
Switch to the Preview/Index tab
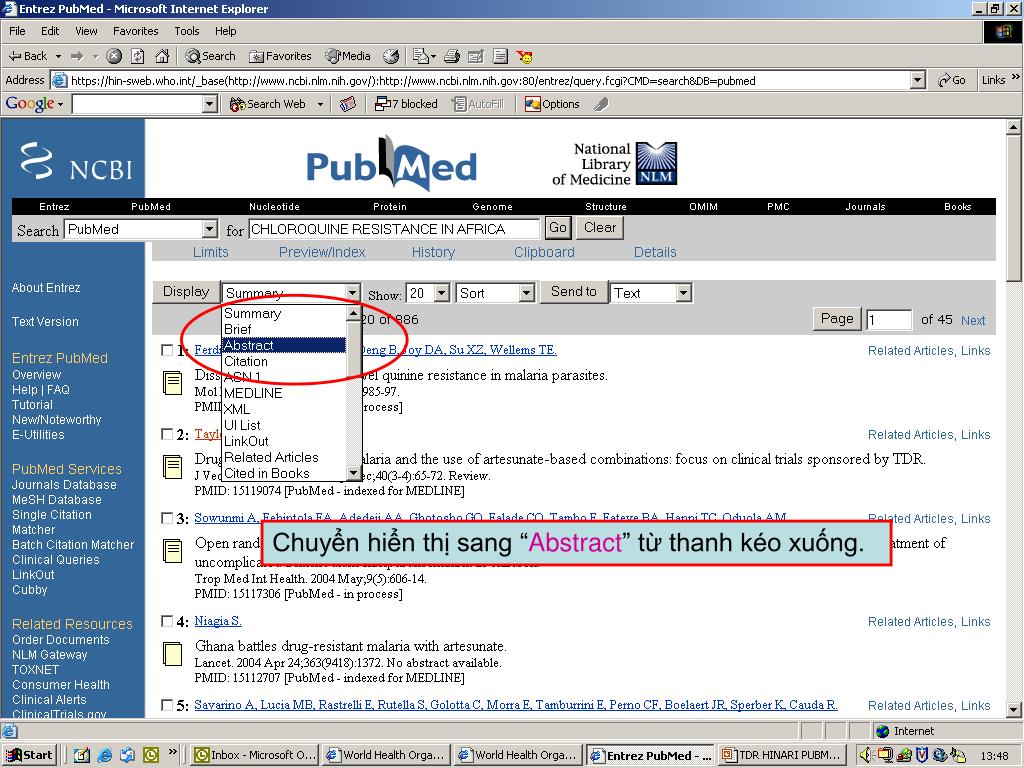point(322,252)
